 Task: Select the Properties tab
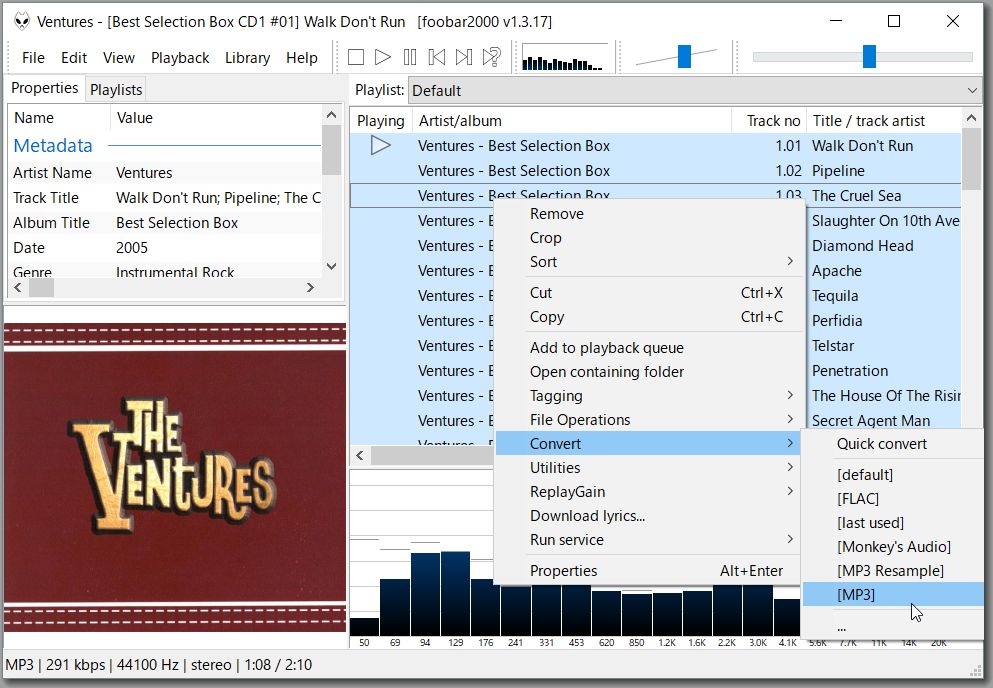(x=44, y=88)
